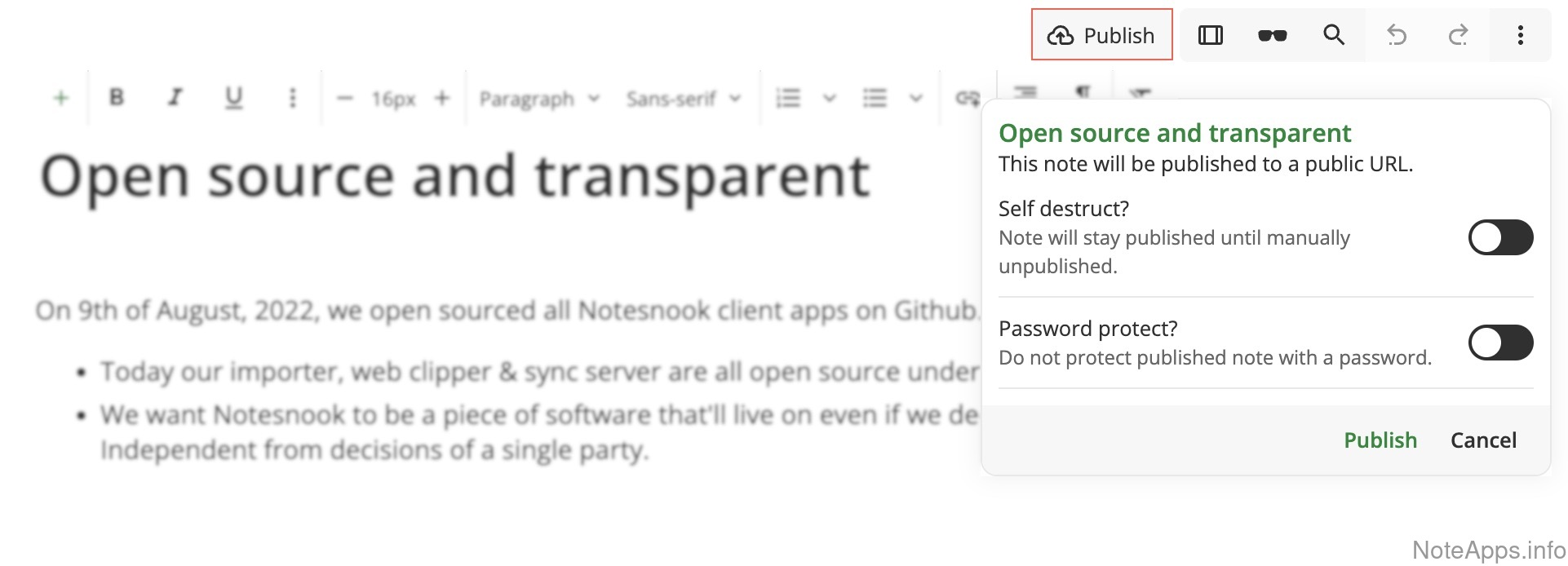Screen dimensions: 1568x566
Task: Click the note title heading text
Action: tap(455, 177)
